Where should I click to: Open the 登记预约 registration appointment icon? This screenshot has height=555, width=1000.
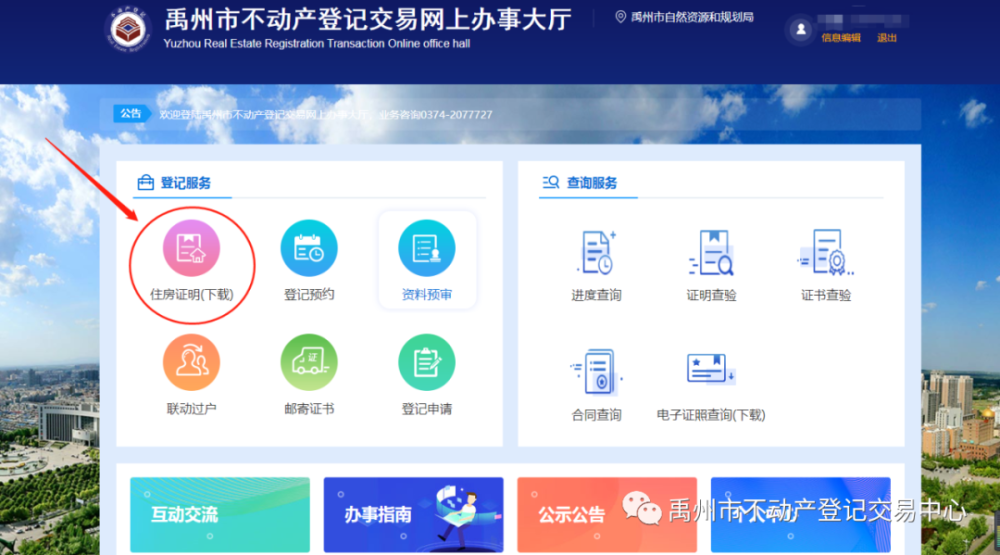click(309, 248)
